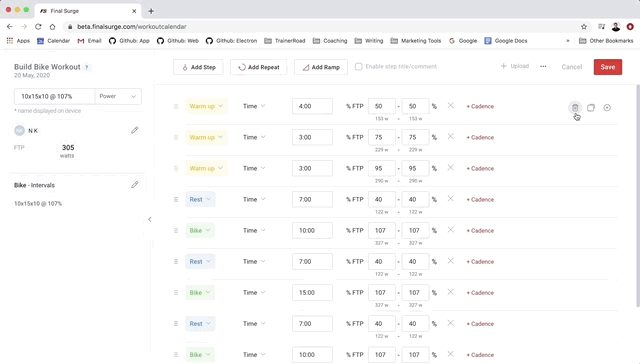
Task: Open the Calendar bookmark
Action: 53,41
